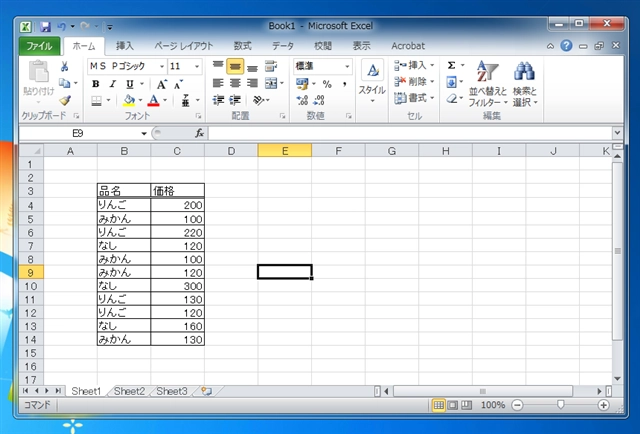Click 並べ替えとフィルター sort and filter button

click(x=487, y=84)
